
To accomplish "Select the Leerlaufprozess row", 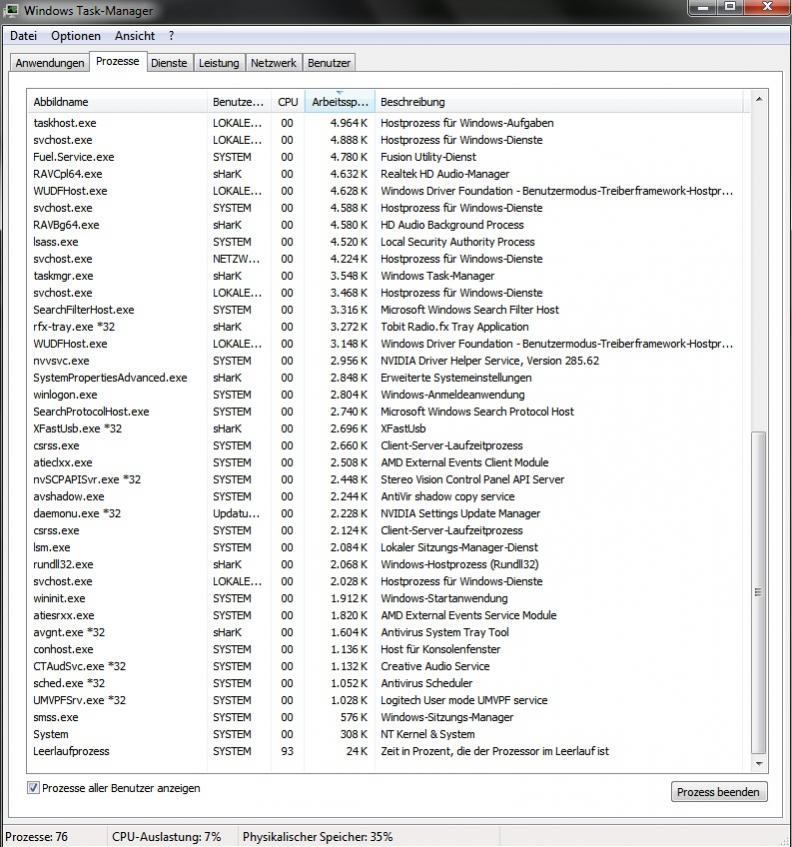I will pyautogui.click(x=387, y=751).
